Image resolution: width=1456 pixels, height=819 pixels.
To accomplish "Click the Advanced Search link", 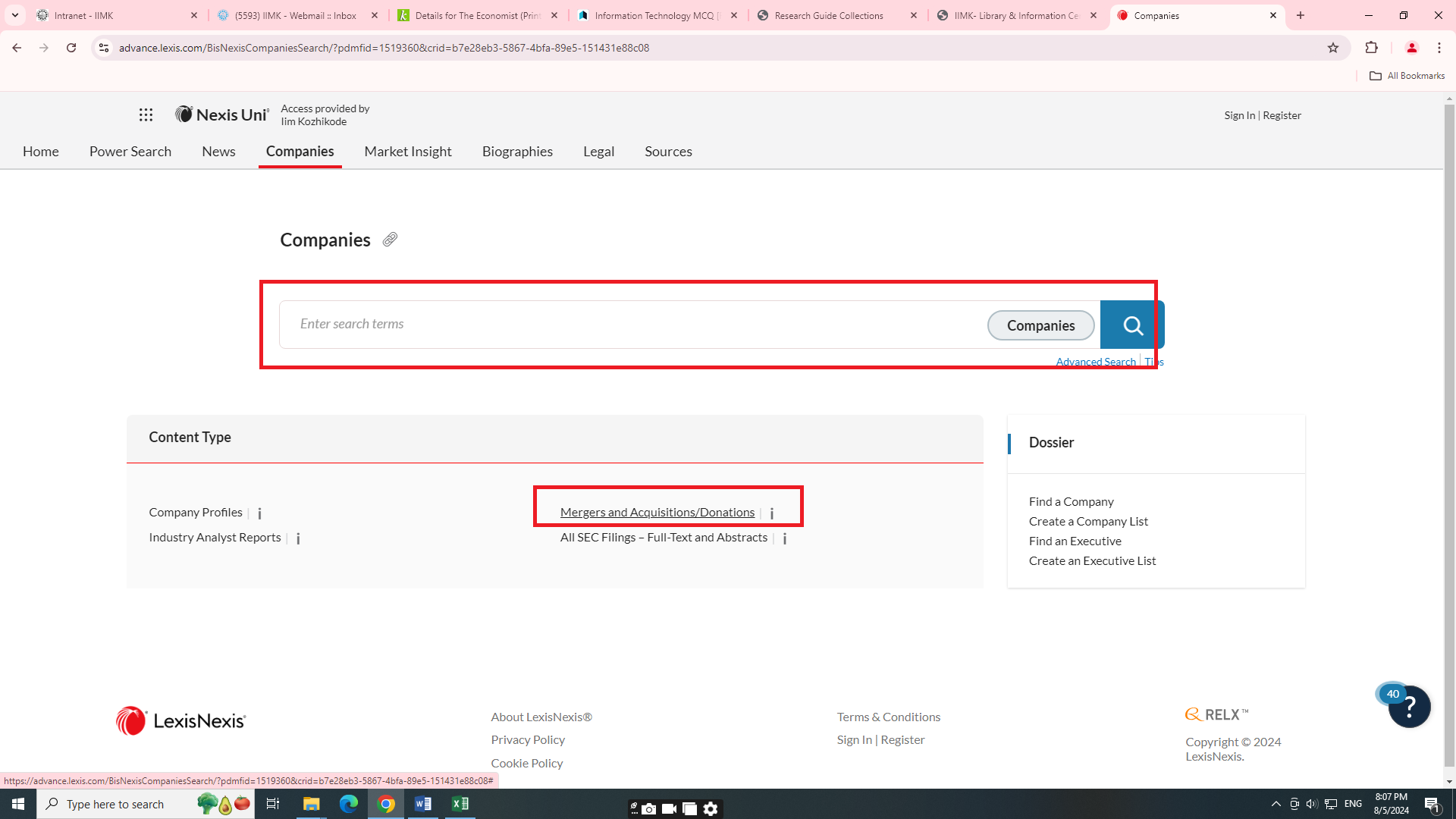I will (1095, 362).
